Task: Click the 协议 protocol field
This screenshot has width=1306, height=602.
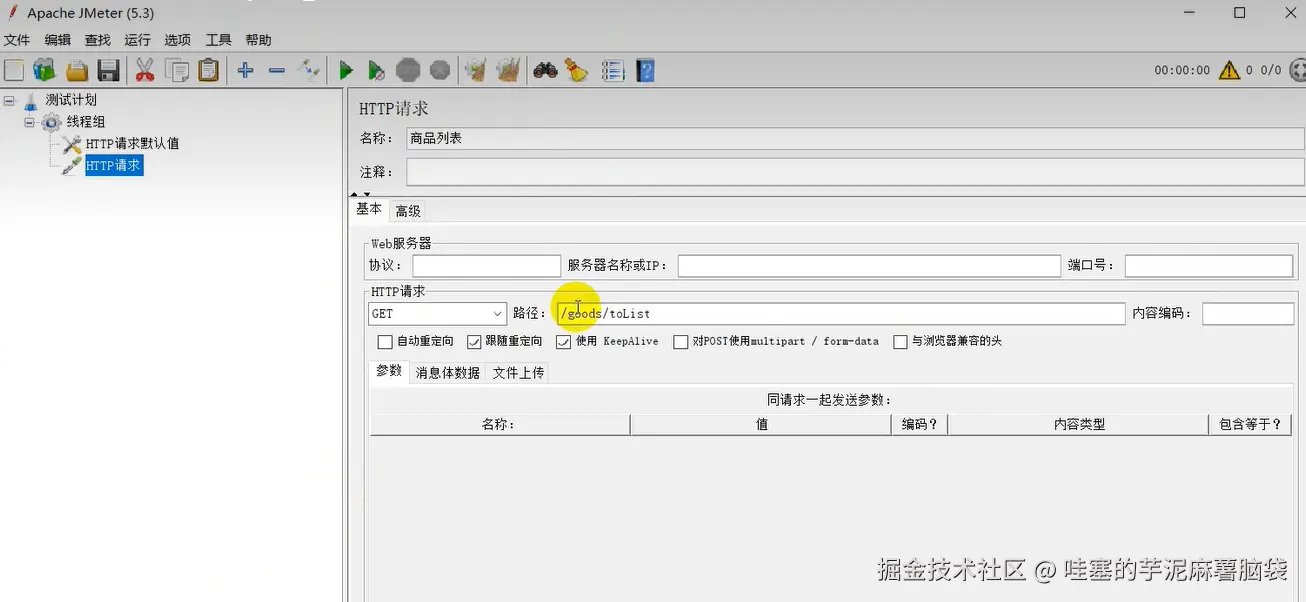Action: pos(487,266)
